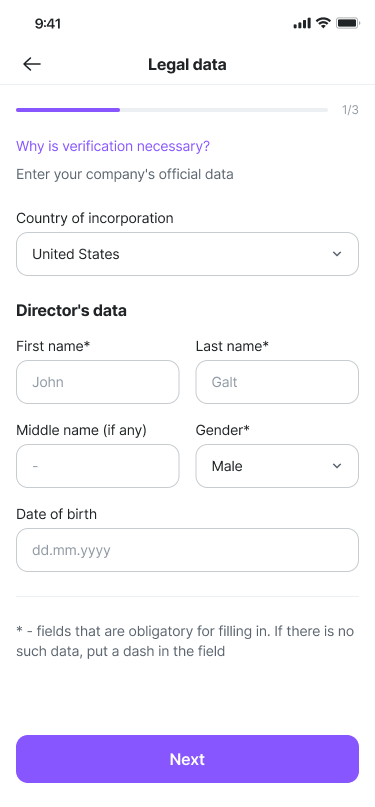Focus the Last name input field

point(277,382)
